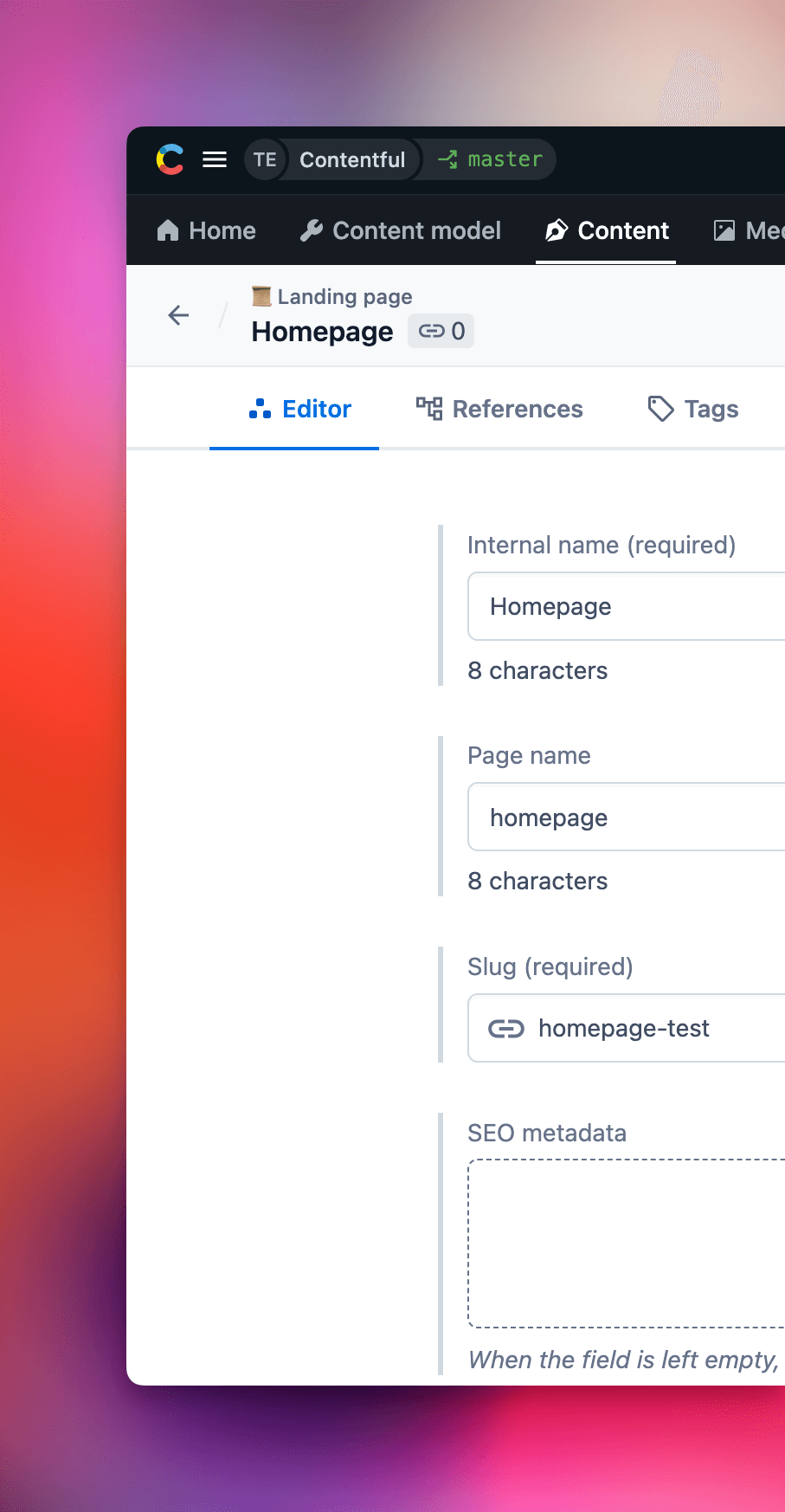Switch to the Editor tab
Image resolution: width=785 pixels, height=1512 pixels.
[299, 409]
